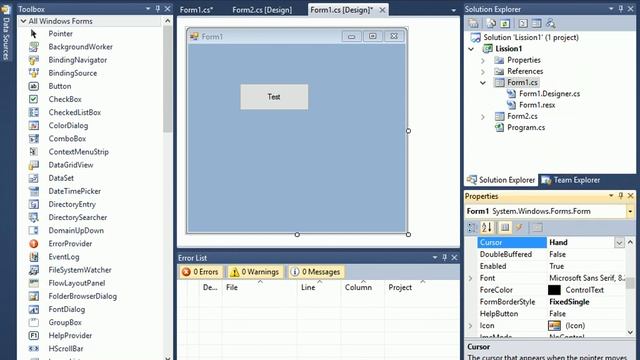Click the FormBorderStyle FixedSingle value
This screenshot has height=360, width=640.
tap(569, 302)
